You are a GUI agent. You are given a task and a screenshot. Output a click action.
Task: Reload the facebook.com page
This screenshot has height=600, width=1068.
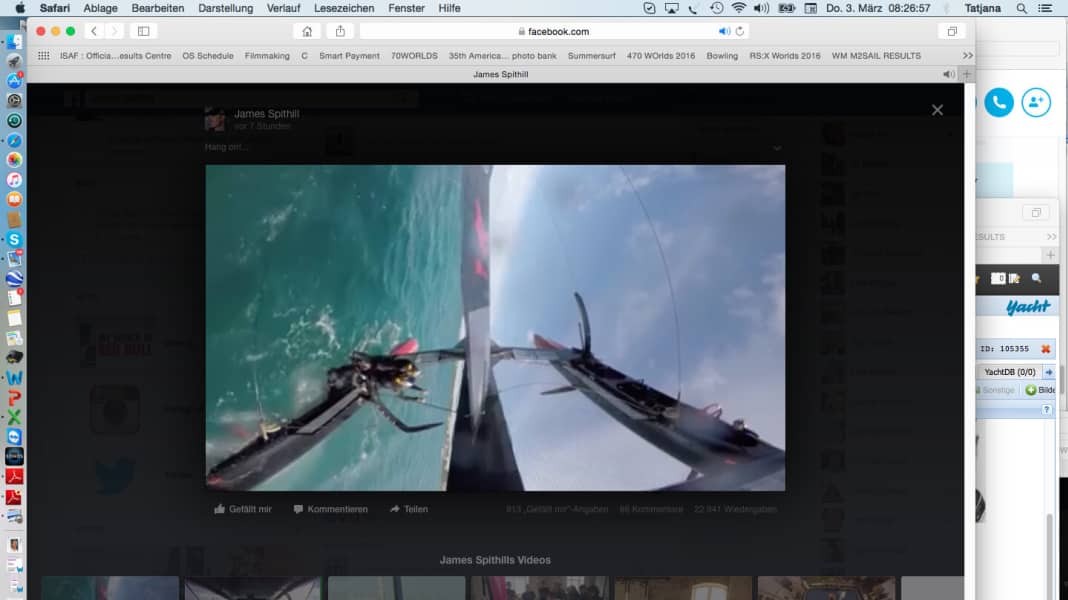[x=740, y=31]
